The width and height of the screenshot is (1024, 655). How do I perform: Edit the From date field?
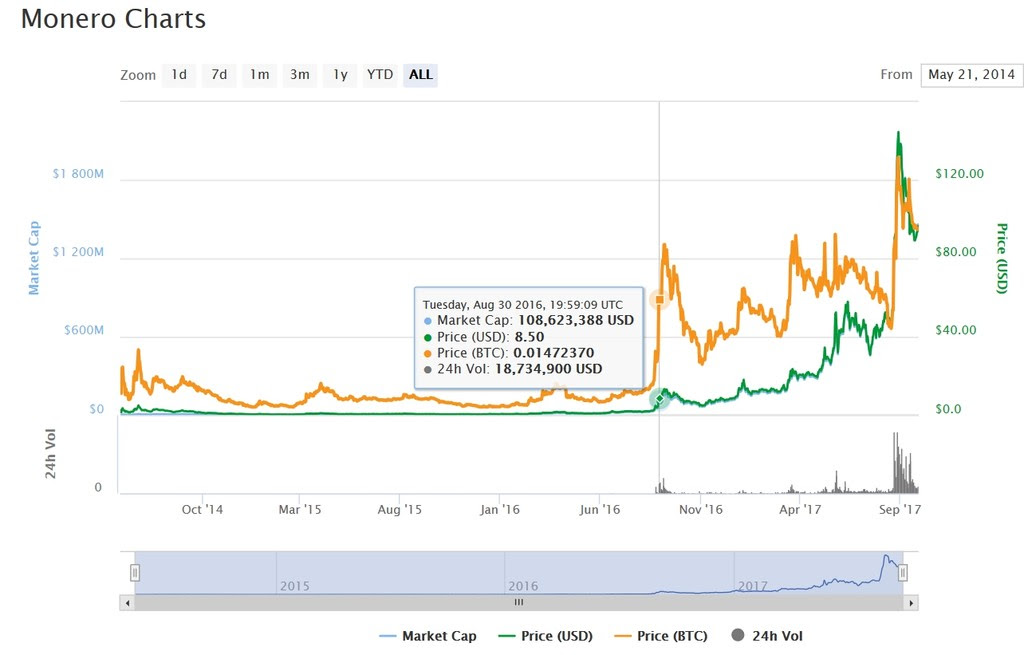tap(972, 75)
